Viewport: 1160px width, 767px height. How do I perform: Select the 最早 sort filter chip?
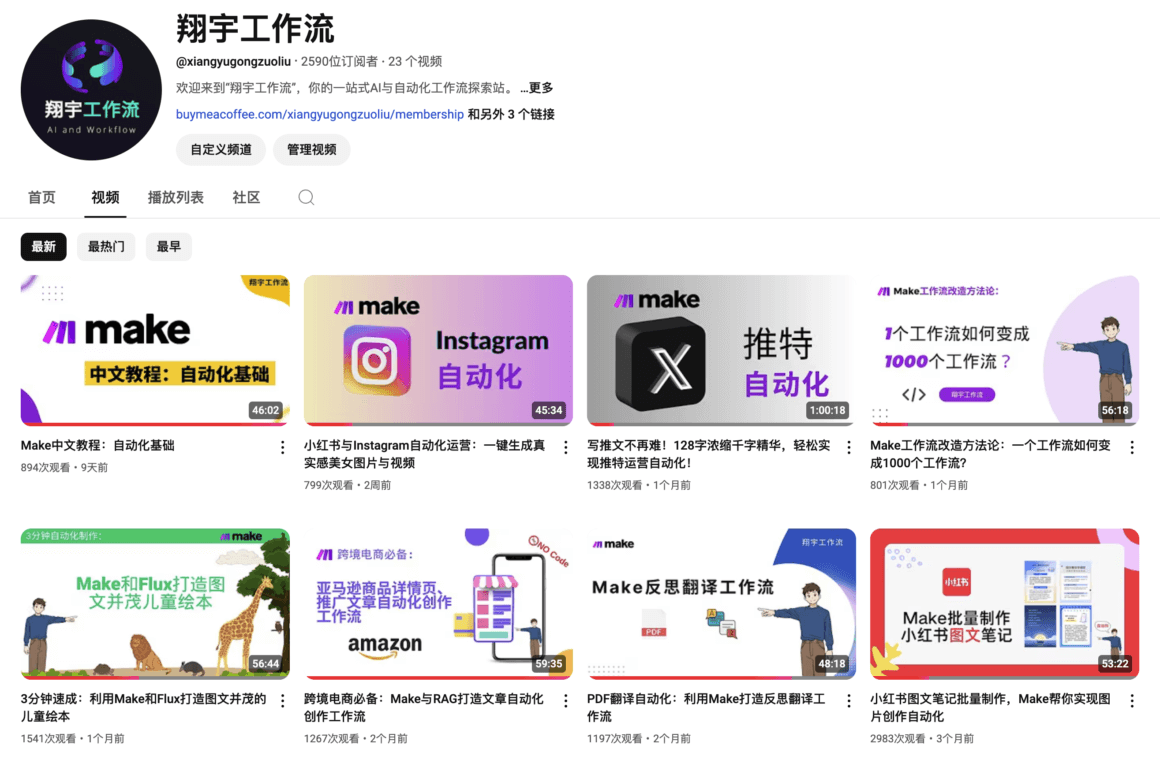coord(168,247)
